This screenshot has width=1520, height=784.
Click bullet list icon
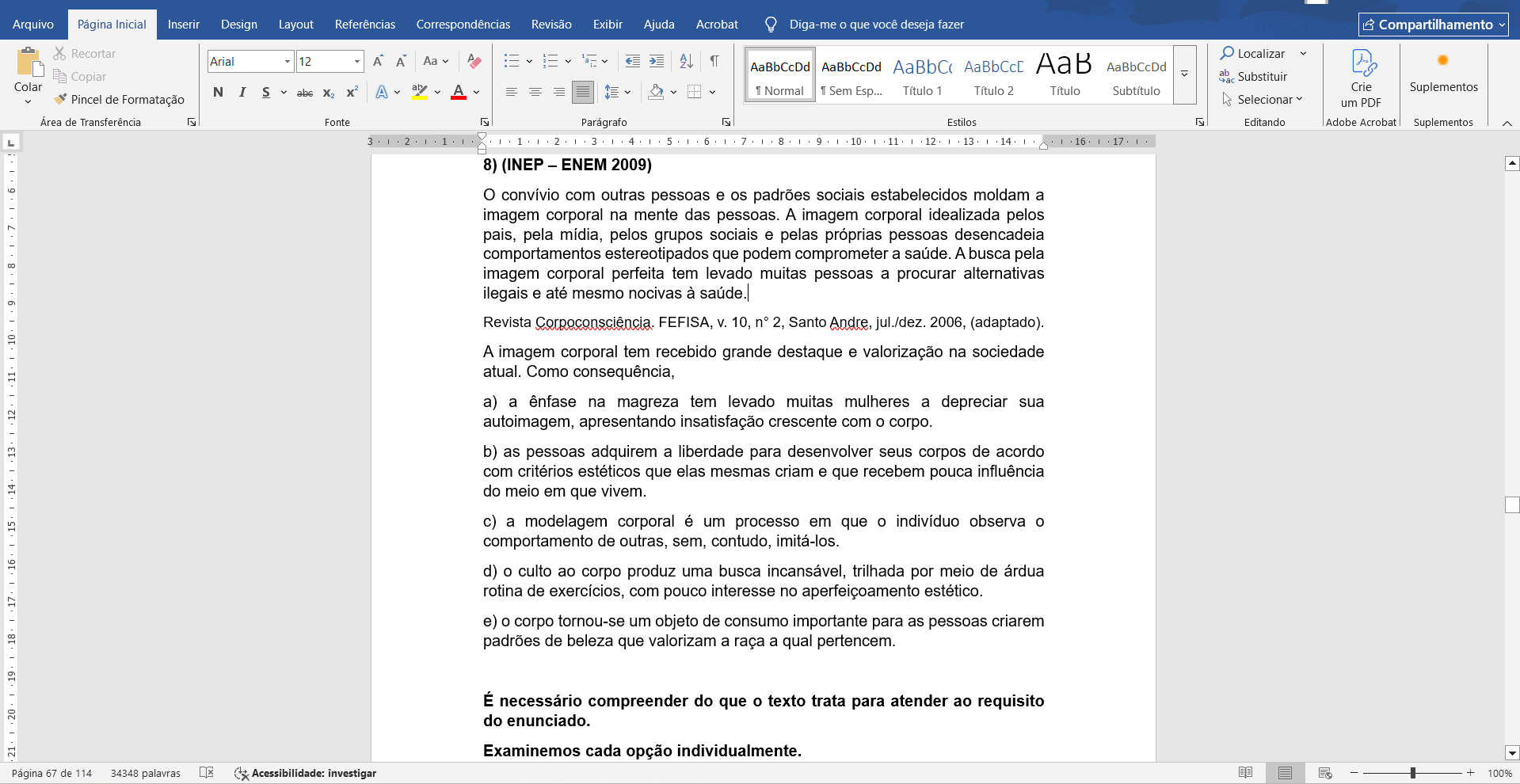512,61
